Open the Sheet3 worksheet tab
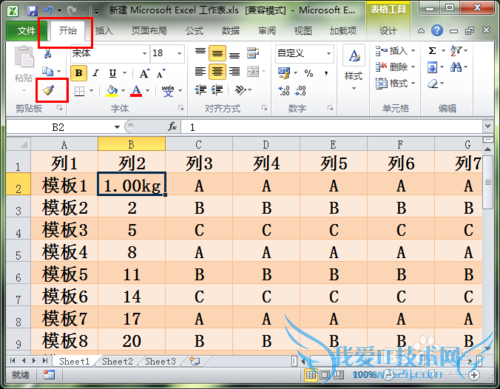The width and height of the screenshot is (500, 389). coord(160,361)
